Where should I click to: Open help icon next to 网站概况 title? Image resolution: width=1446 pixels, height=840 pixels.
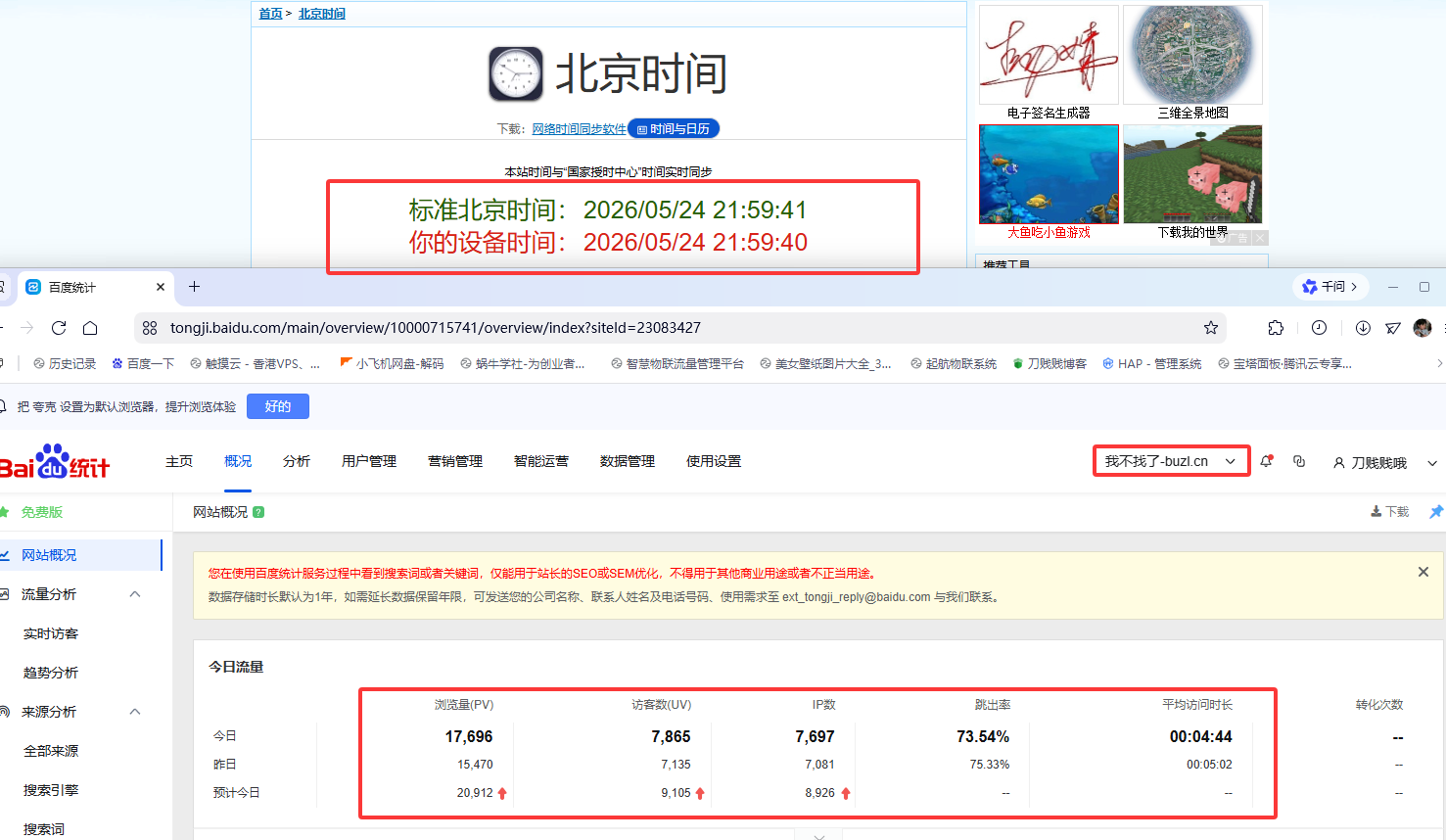pos(258,512)
